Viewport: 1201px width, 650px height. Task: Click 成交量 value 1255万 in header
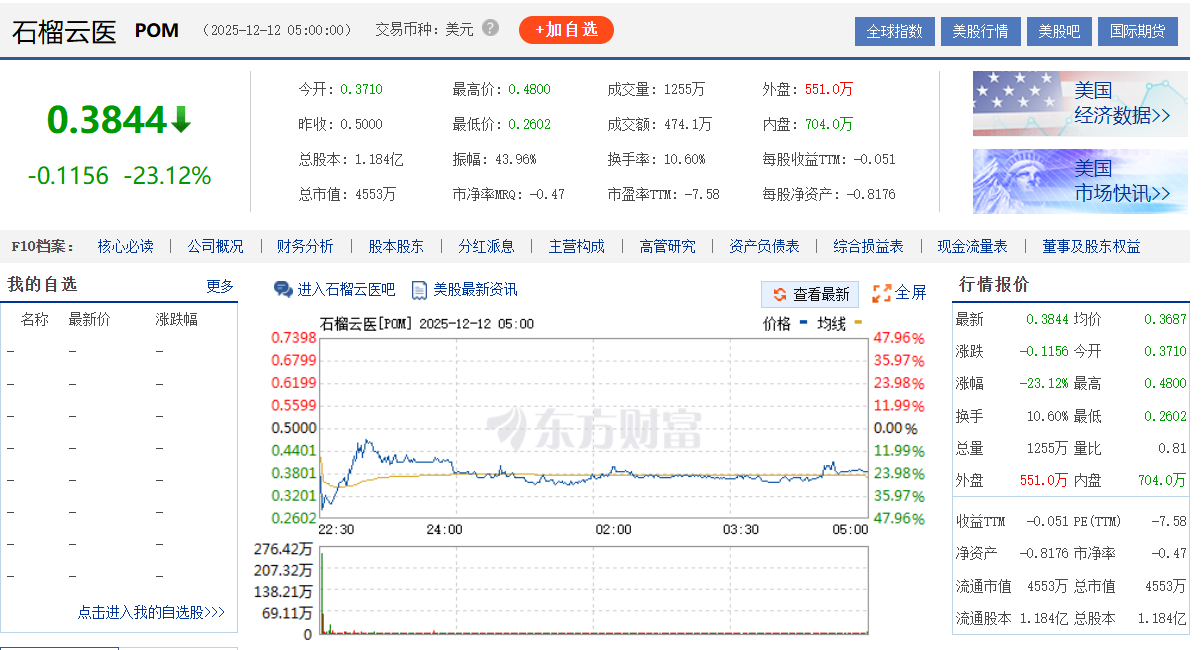pos(684,89)
